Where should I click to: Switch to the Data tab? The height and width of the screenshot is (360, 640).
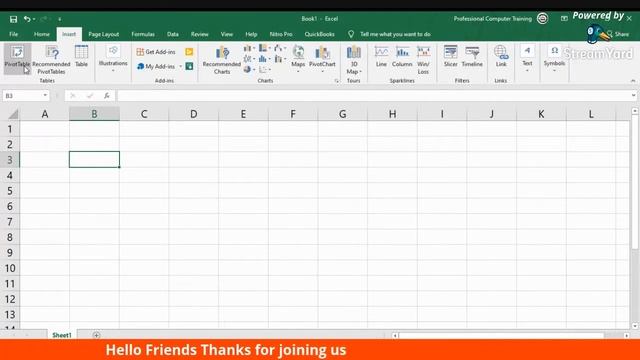tap(173, 34)
